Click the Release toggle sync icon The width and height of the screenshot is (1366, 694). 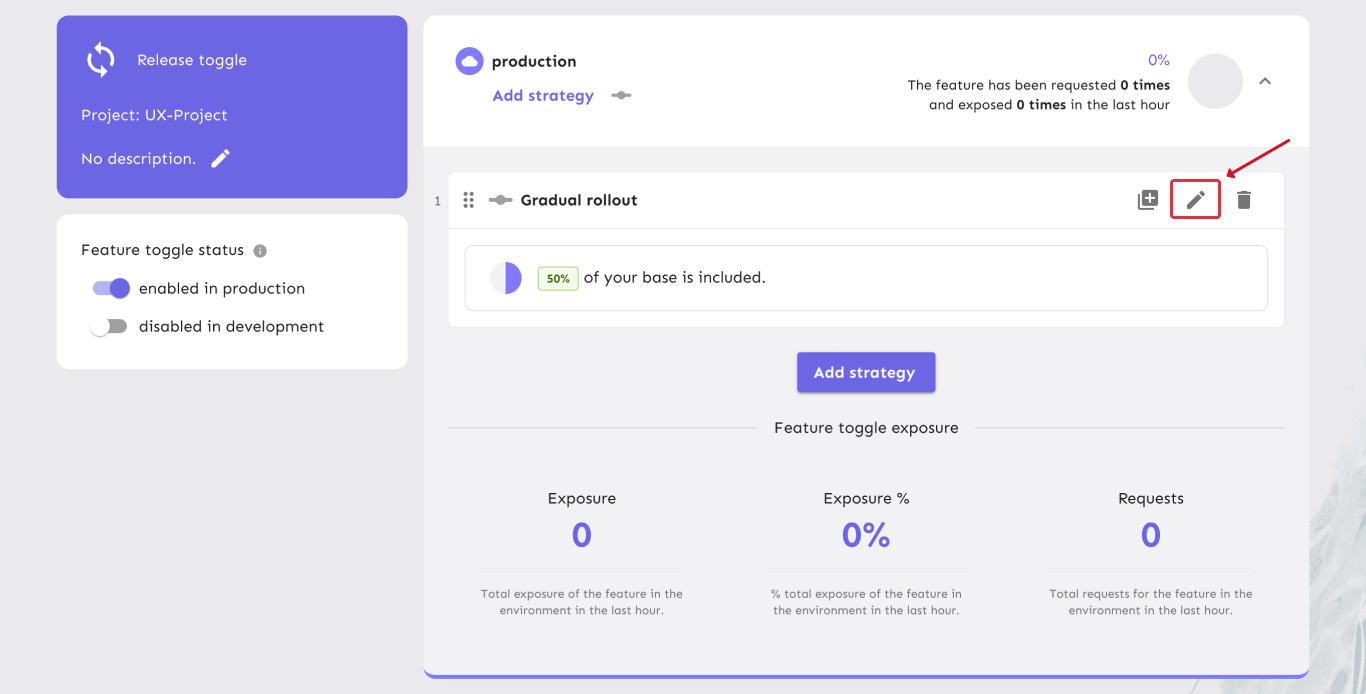[100, 60]
